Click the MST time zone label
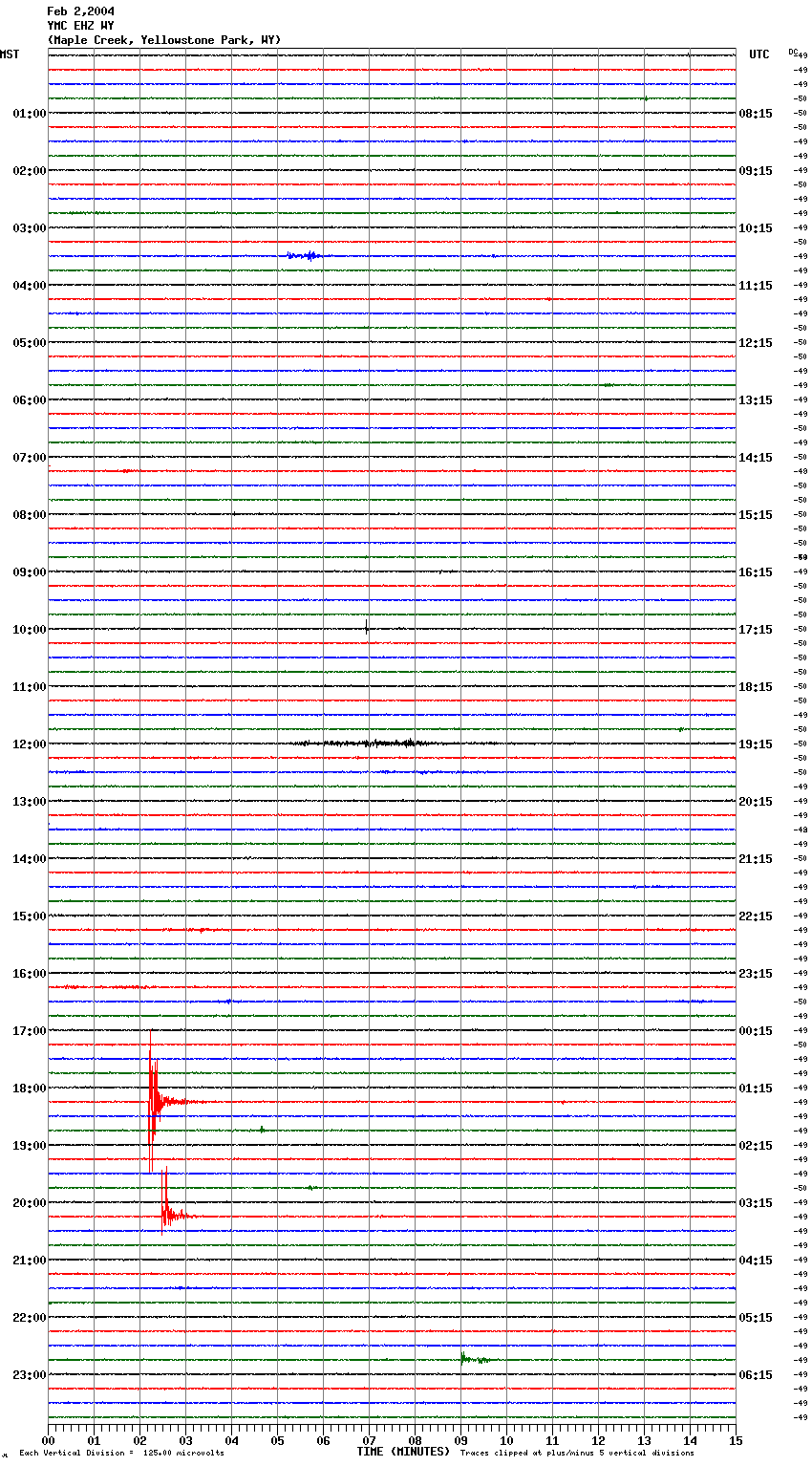This screenshot has height=1466, width=812. (10, 54)
